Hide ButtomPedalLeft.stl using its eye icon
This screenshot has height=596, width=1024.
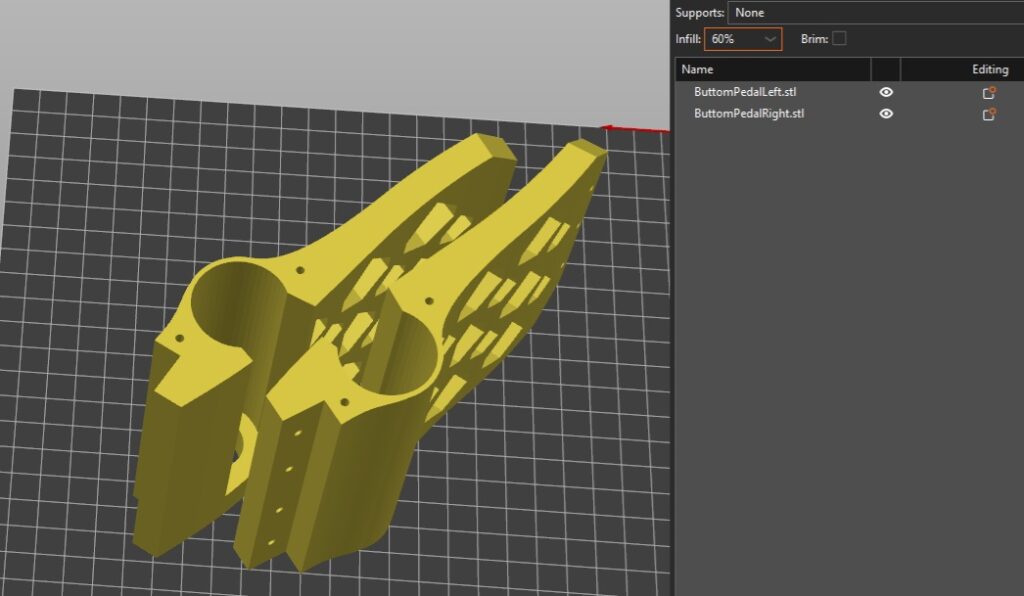(886, 92)
